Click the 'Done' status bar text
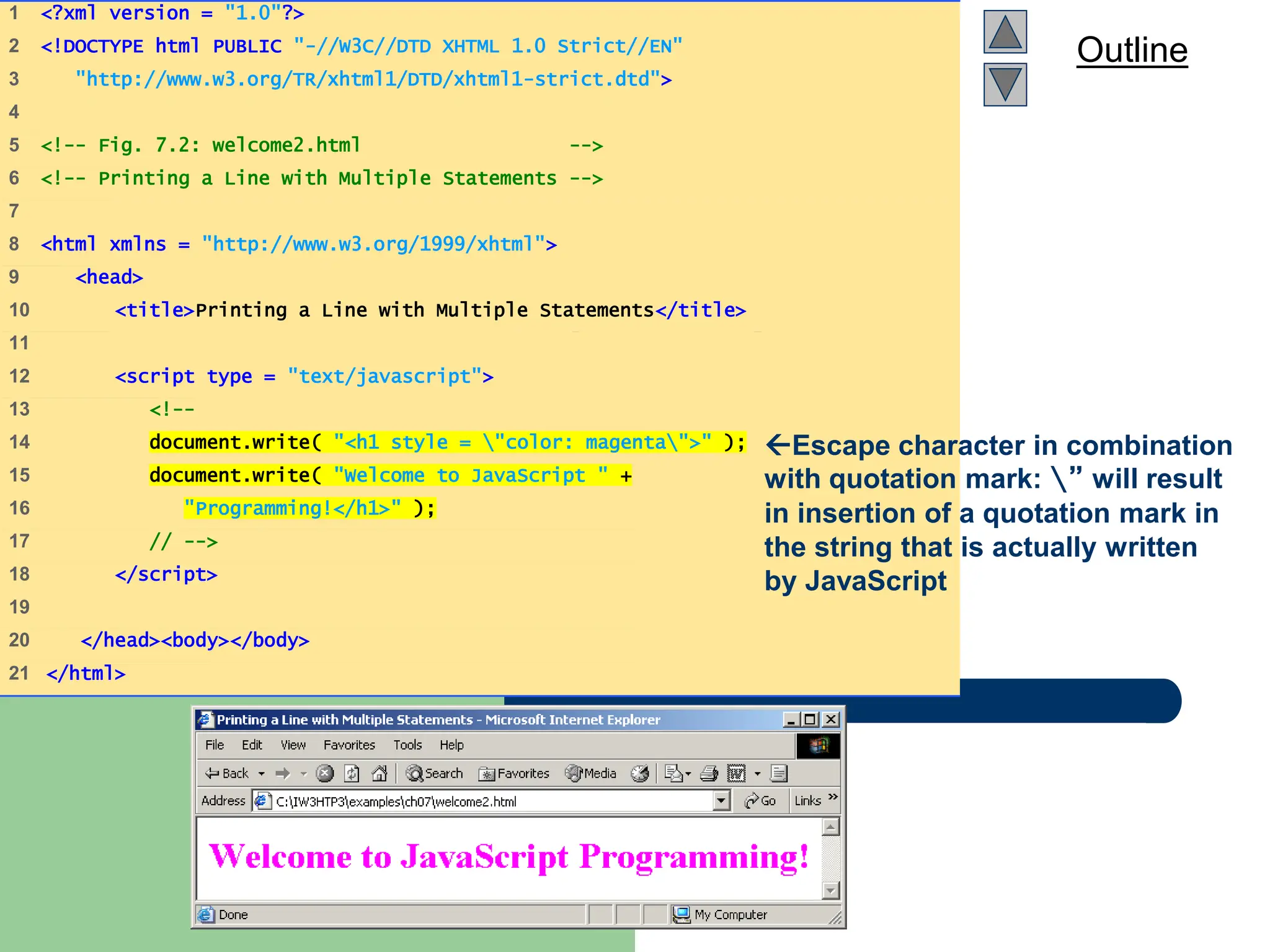This screenshot has width=1270, height=952. (x=233, y=915)
